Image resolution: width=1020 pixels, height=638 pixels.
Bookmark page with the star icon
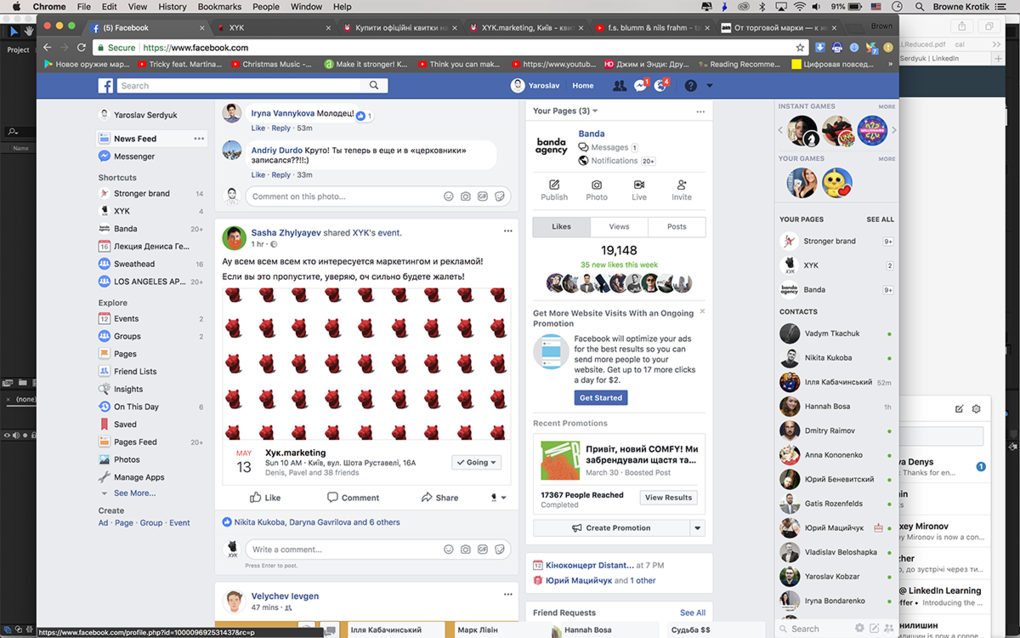tap(799, 47)
